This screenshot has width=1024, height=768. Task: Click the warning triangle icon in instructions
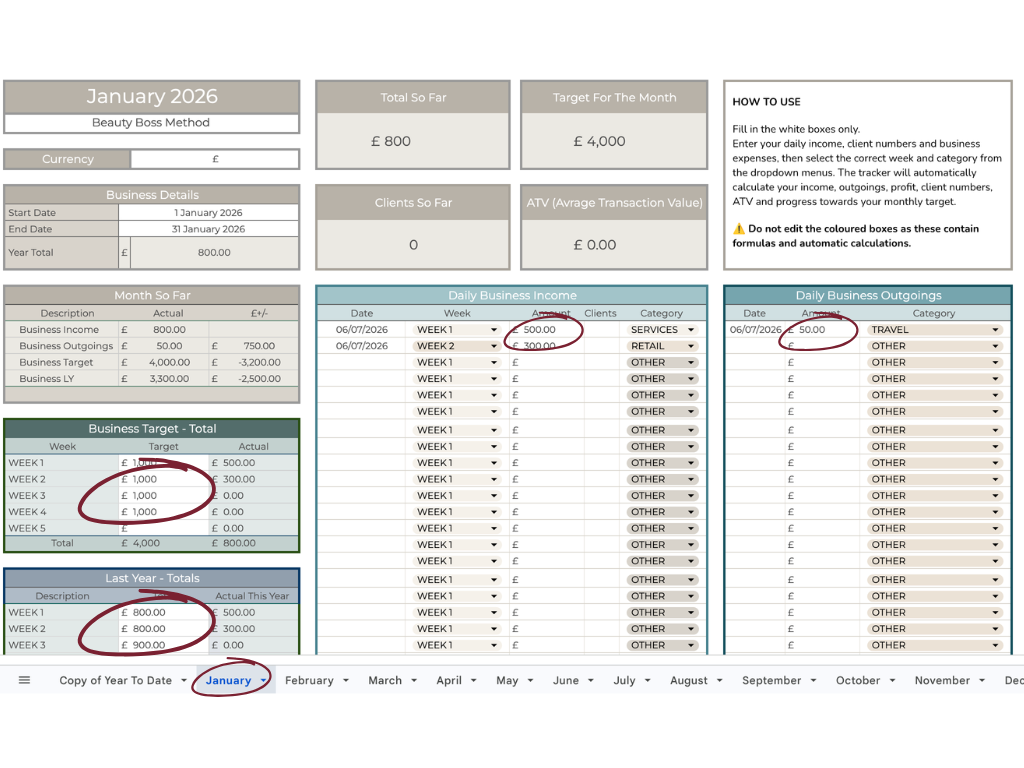pyautogui.click(x=739, y=229)
